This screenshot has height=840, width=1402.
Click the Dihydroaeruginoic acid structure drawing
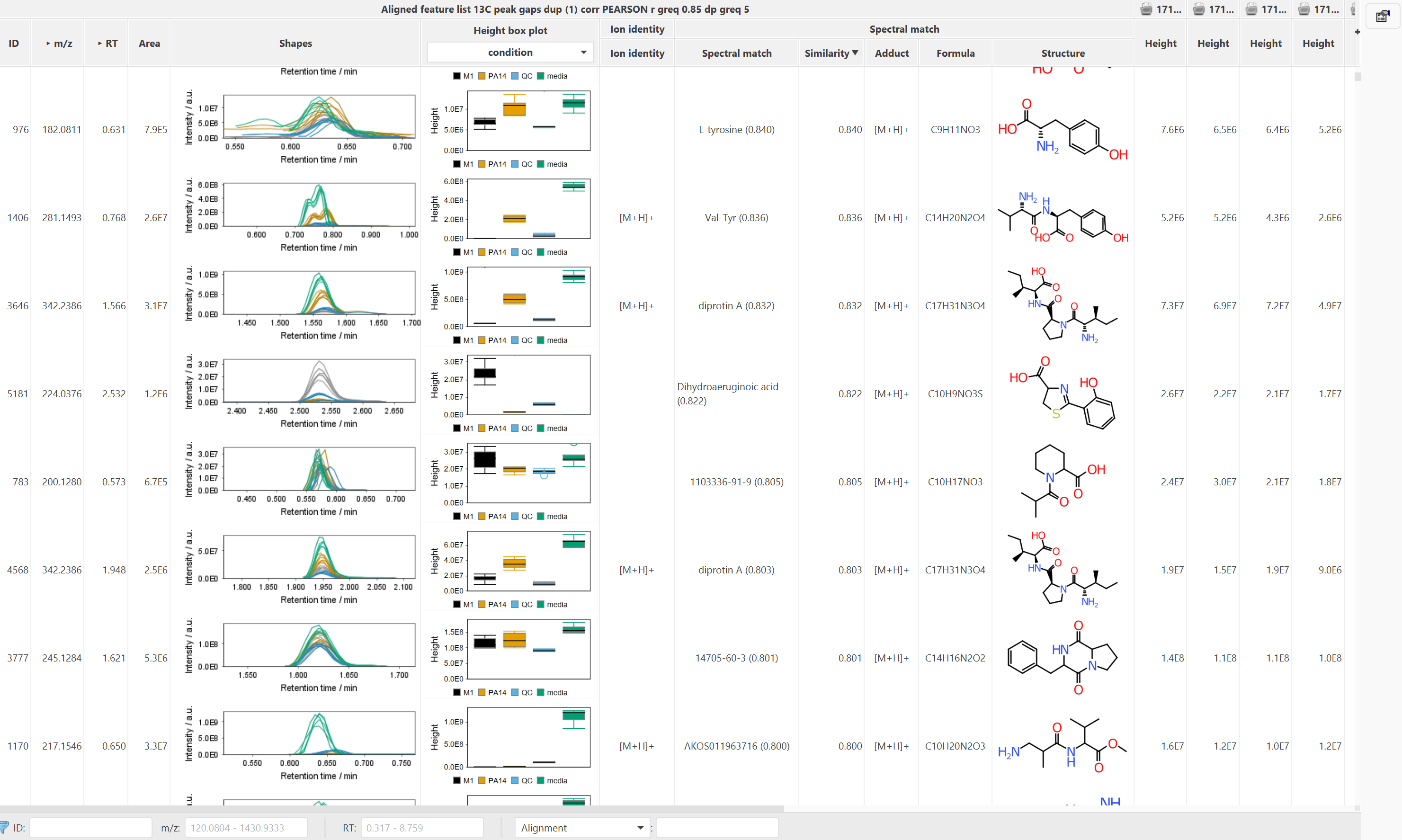coord(1063,393)
